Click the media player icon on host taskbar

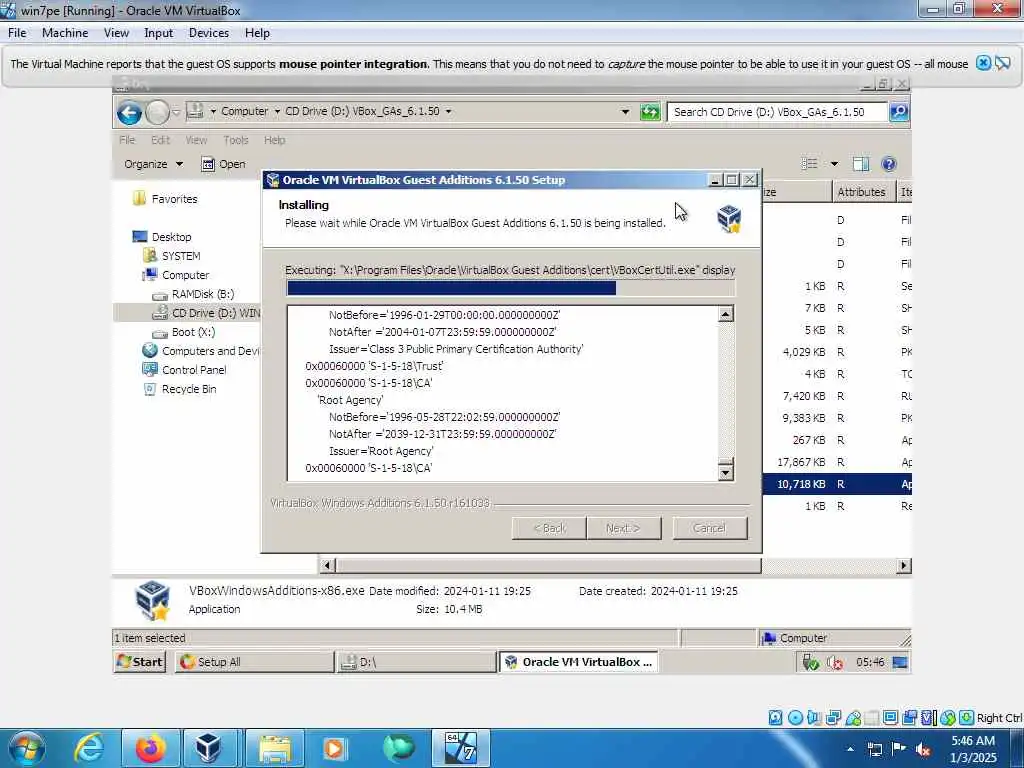334,748
